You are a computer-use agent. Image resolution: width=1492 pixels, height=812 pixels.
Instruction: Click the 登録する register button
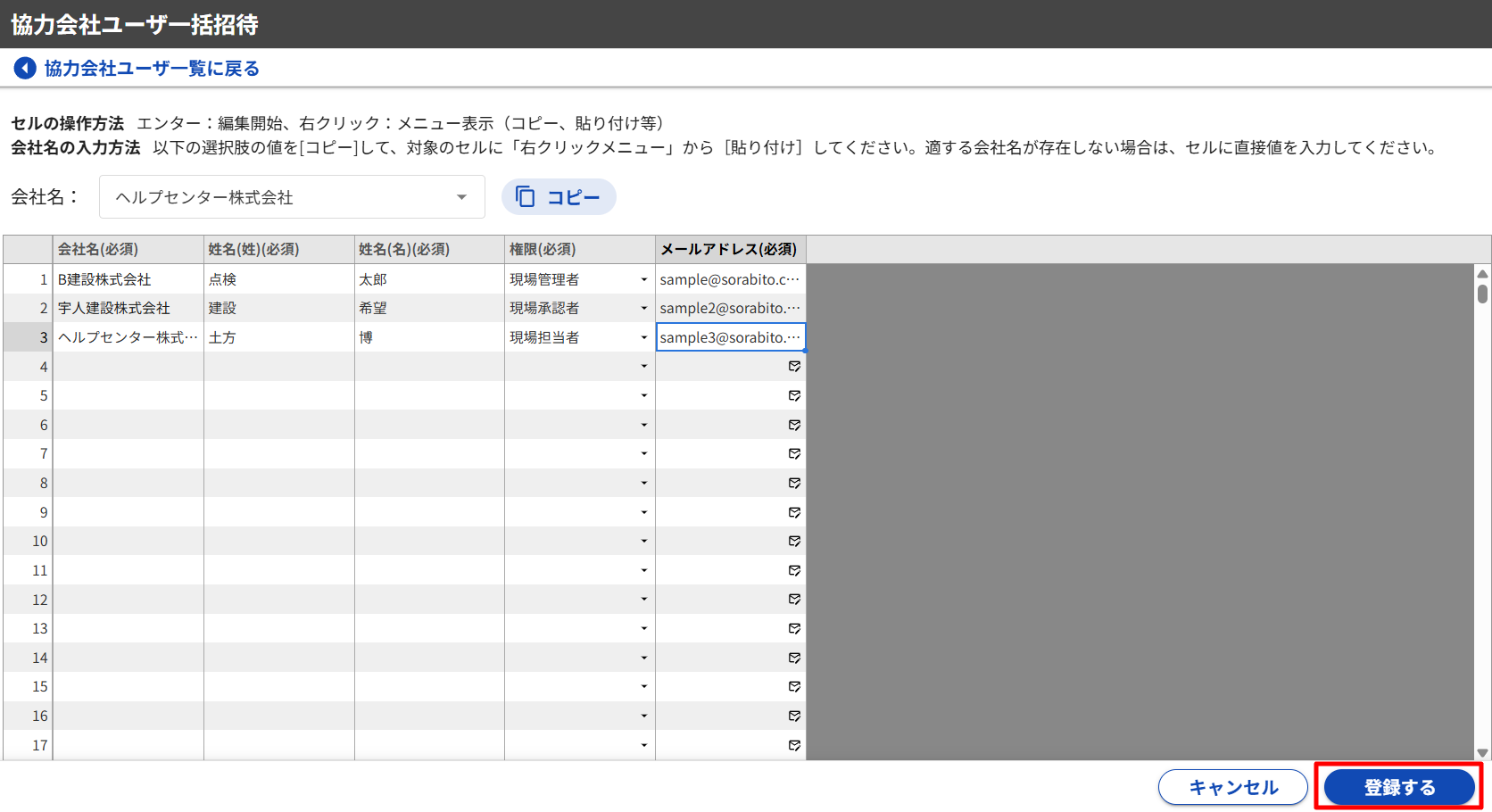point(1398,787)
